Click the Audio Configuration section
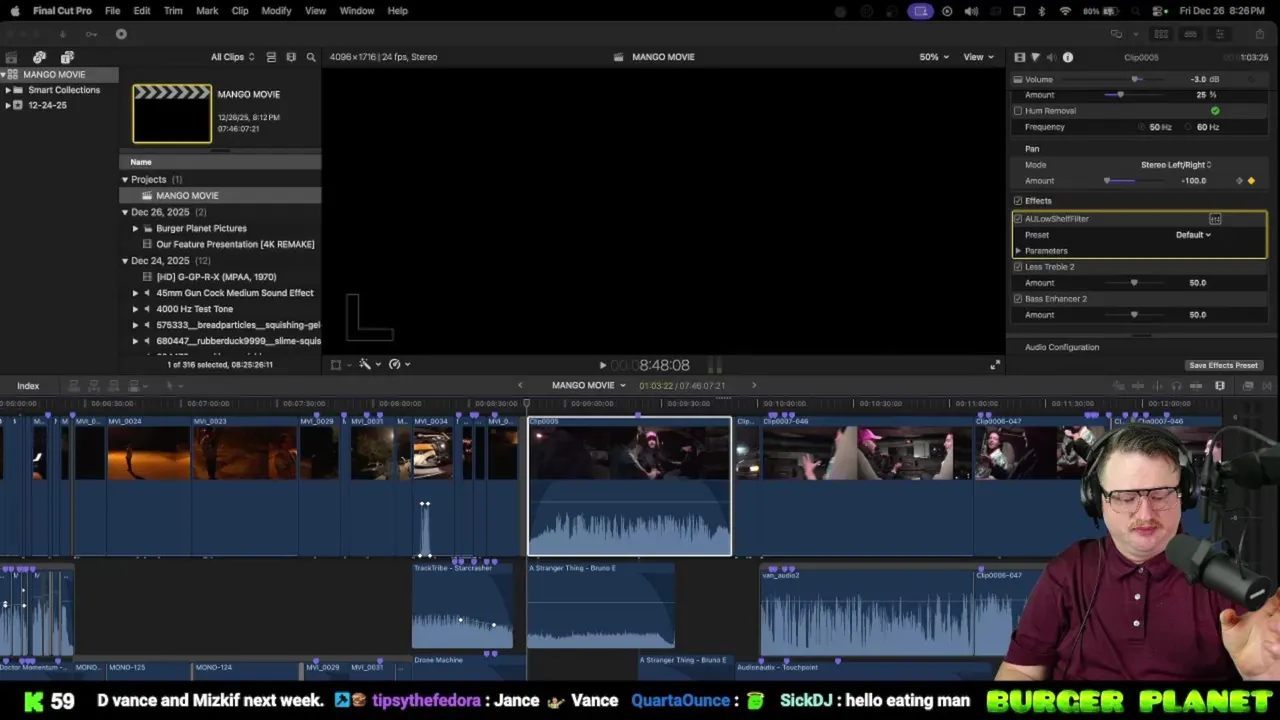This screenshot has width=1280, height=720. coord(1062,347)
